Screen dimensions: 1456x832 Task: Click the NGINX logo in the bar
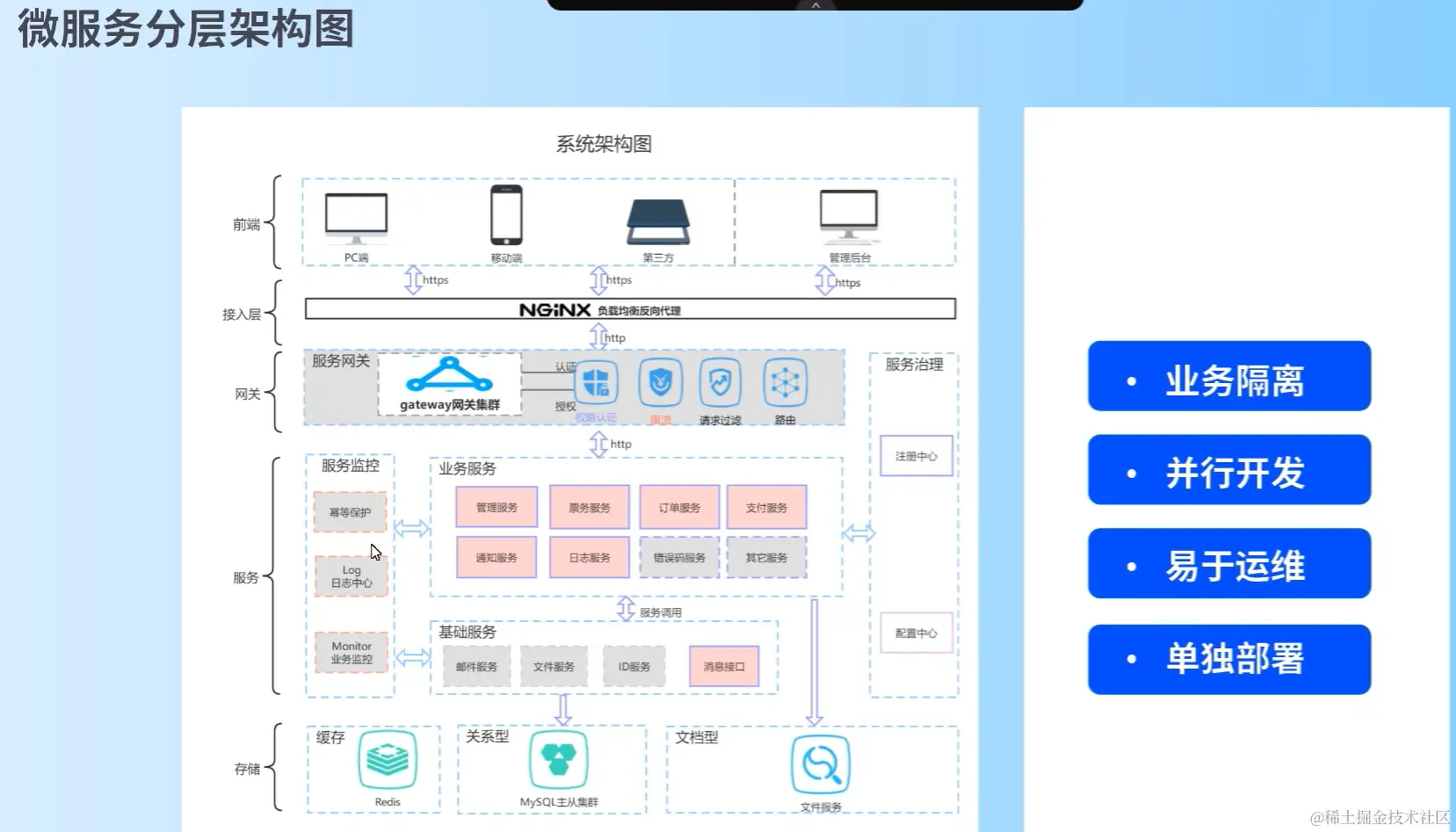pyautogui.click(x=555, y=310)
